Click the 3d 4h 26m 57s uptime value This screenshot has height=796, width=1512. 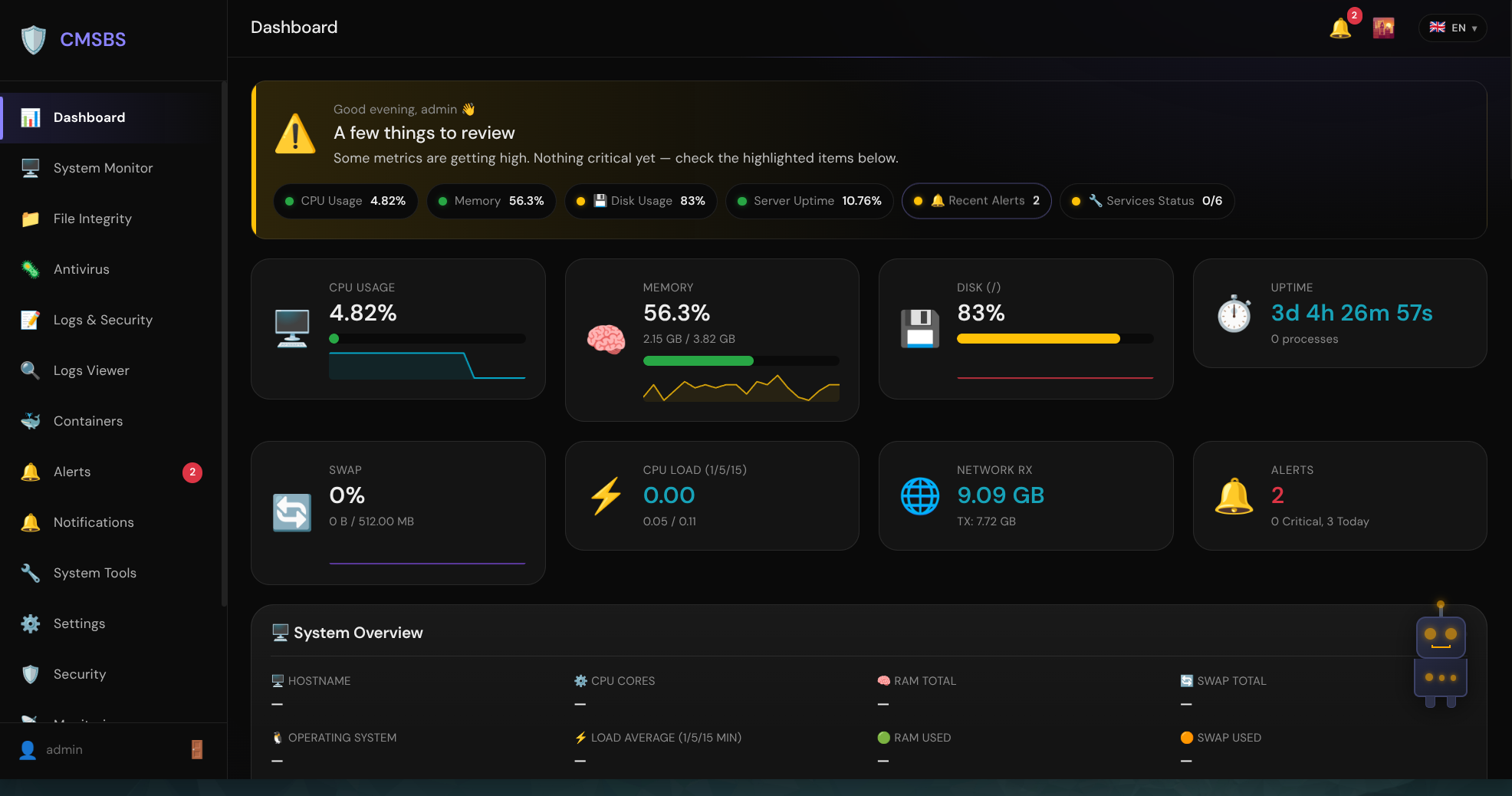click(x=1352, y=313)
